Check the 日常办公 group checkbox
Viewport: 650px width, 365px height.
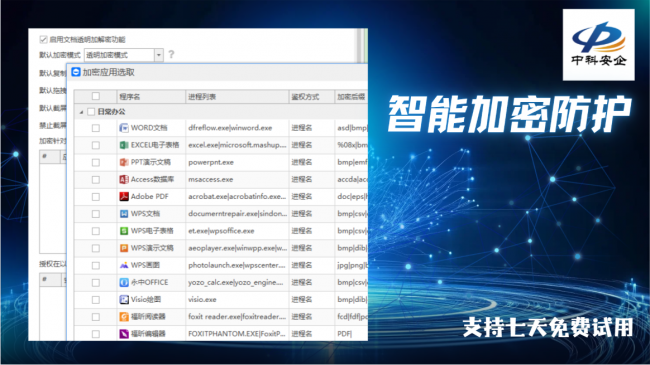[x=91, y=112]
